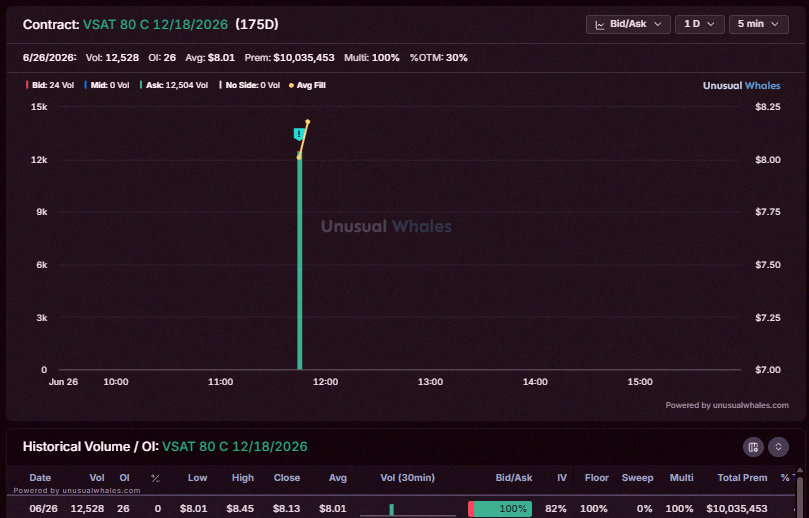This screenshot has width=809, height=518.
Task: Click the %OTM: 30% value in stats line
Action: point(439,58)
